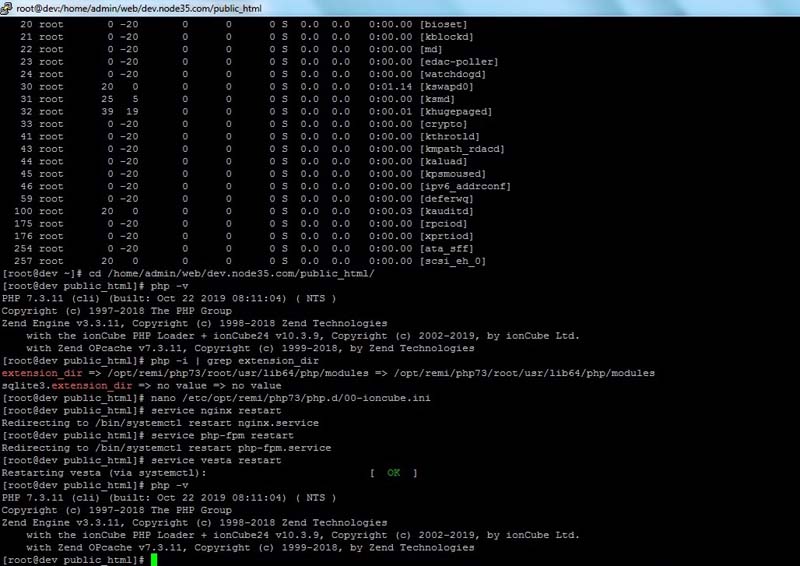Click the red 'extension_dir' at the line start

(42, 373)
